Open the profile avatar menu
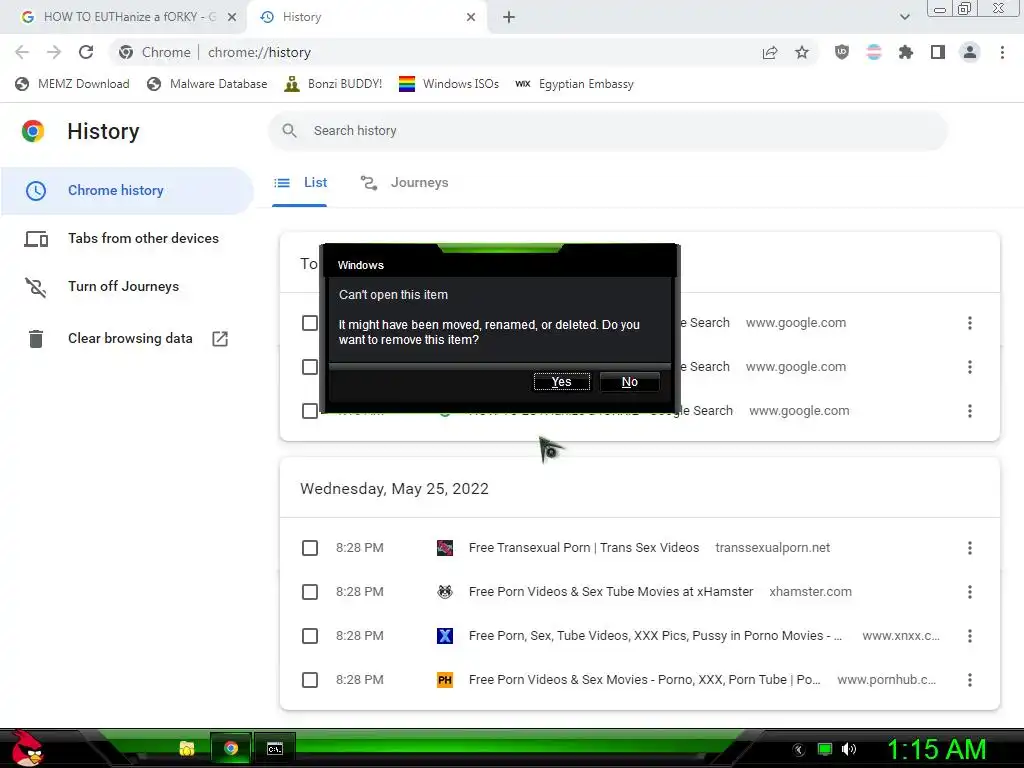Viewport: 1024px width, 768px height. pos(970,52)
